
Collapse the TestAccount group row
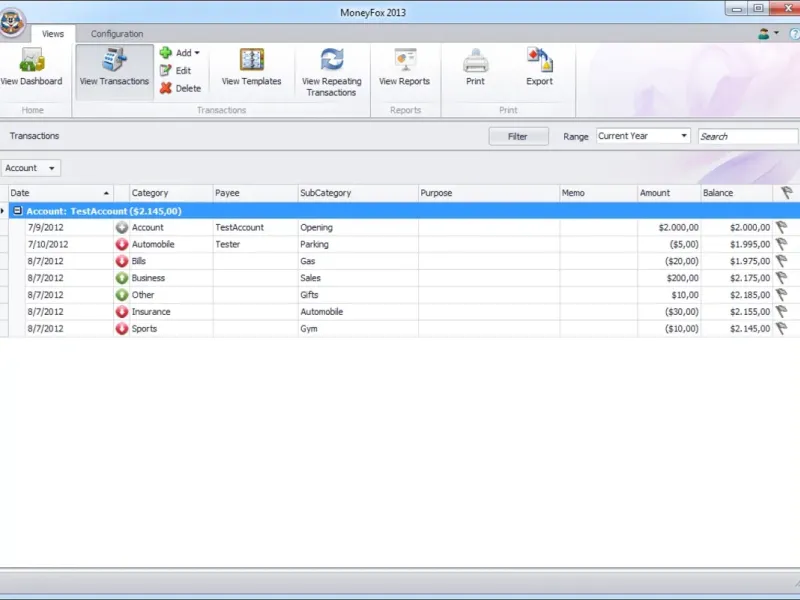click(17, 211)
